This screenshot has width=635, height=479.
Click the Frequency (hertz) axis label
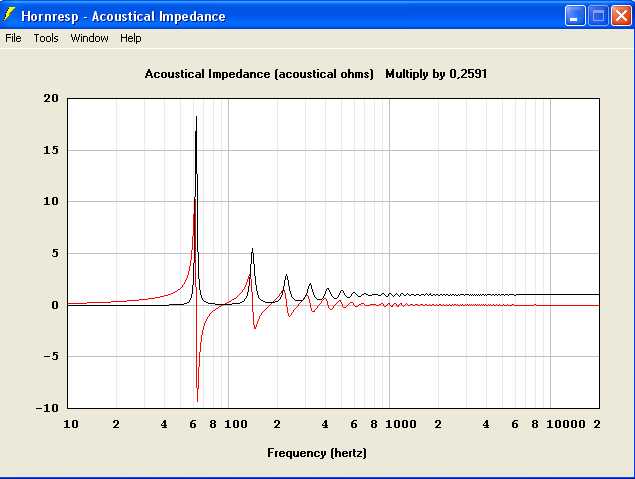(x=317, y=453)
